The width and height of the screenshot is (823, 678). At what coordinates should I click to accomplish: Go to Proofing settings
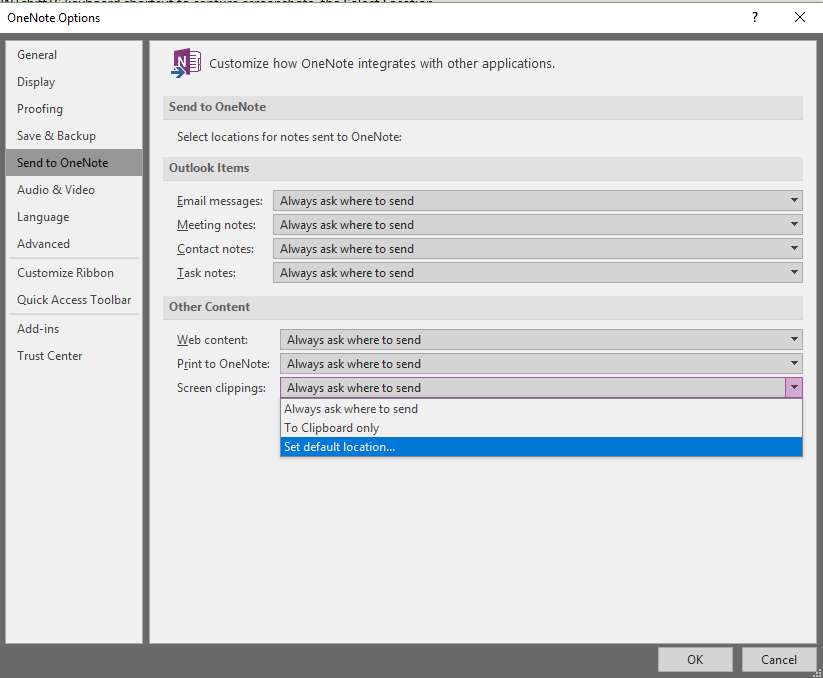[x=74, y=109]
